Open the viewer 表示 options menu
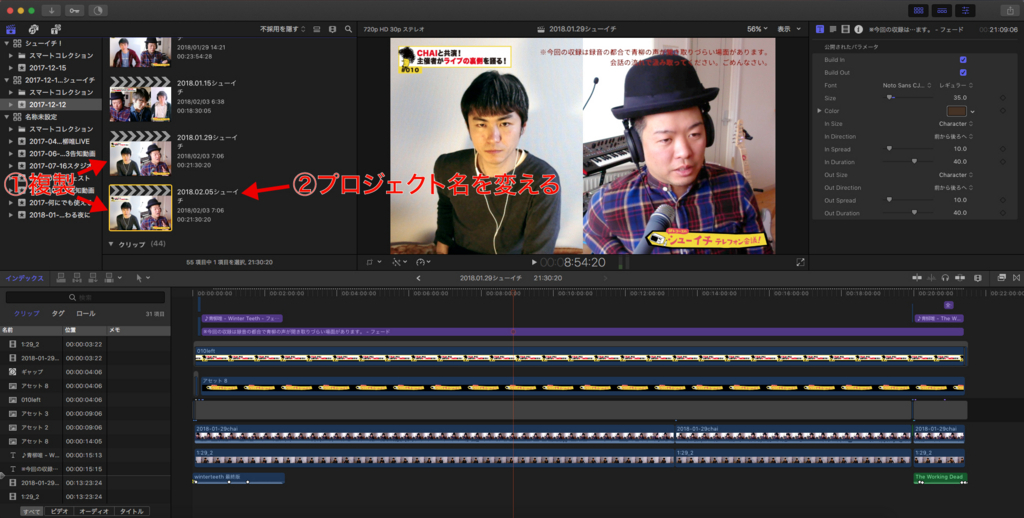1024x518 pixels. 789,29
